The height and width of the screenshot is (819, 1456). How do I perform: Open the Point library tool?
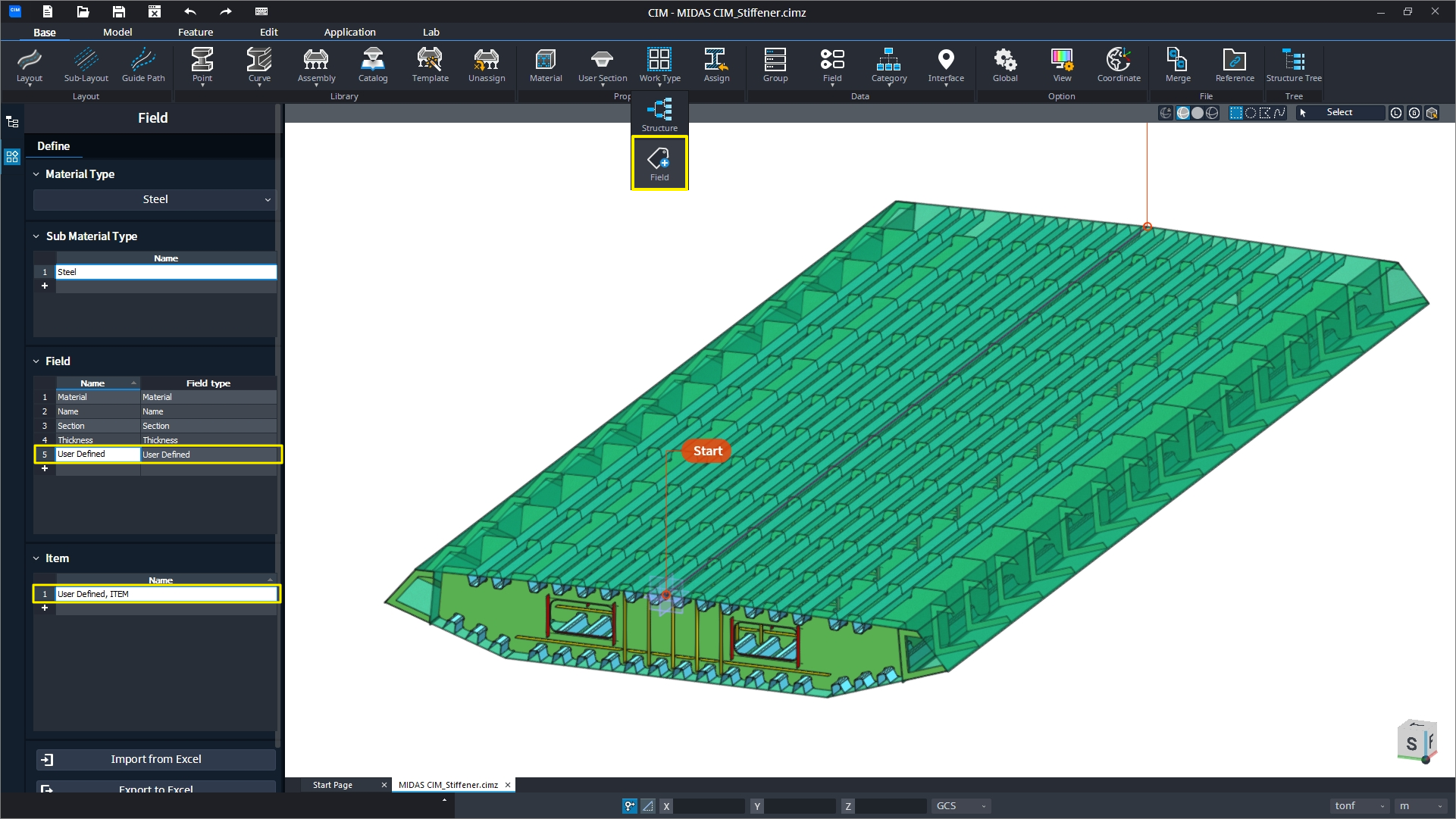[x=202, y=65]
